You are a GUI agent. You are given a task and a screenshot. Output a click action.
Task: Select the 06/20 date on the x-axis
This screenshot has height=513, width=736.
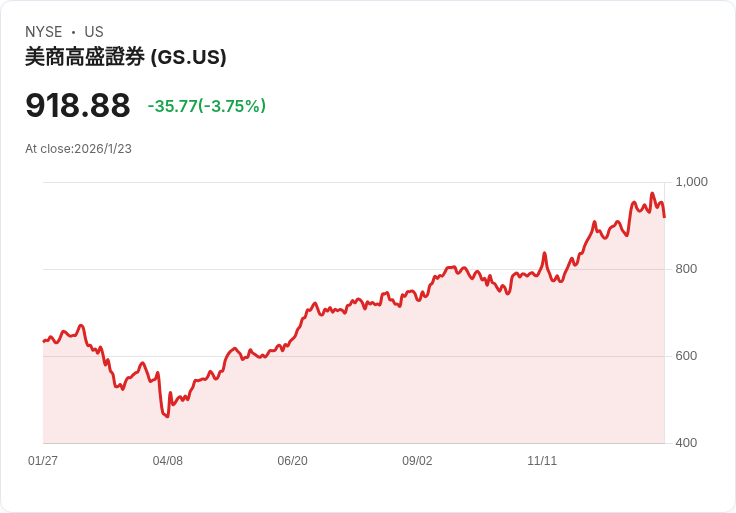click(x=292, y=461)
